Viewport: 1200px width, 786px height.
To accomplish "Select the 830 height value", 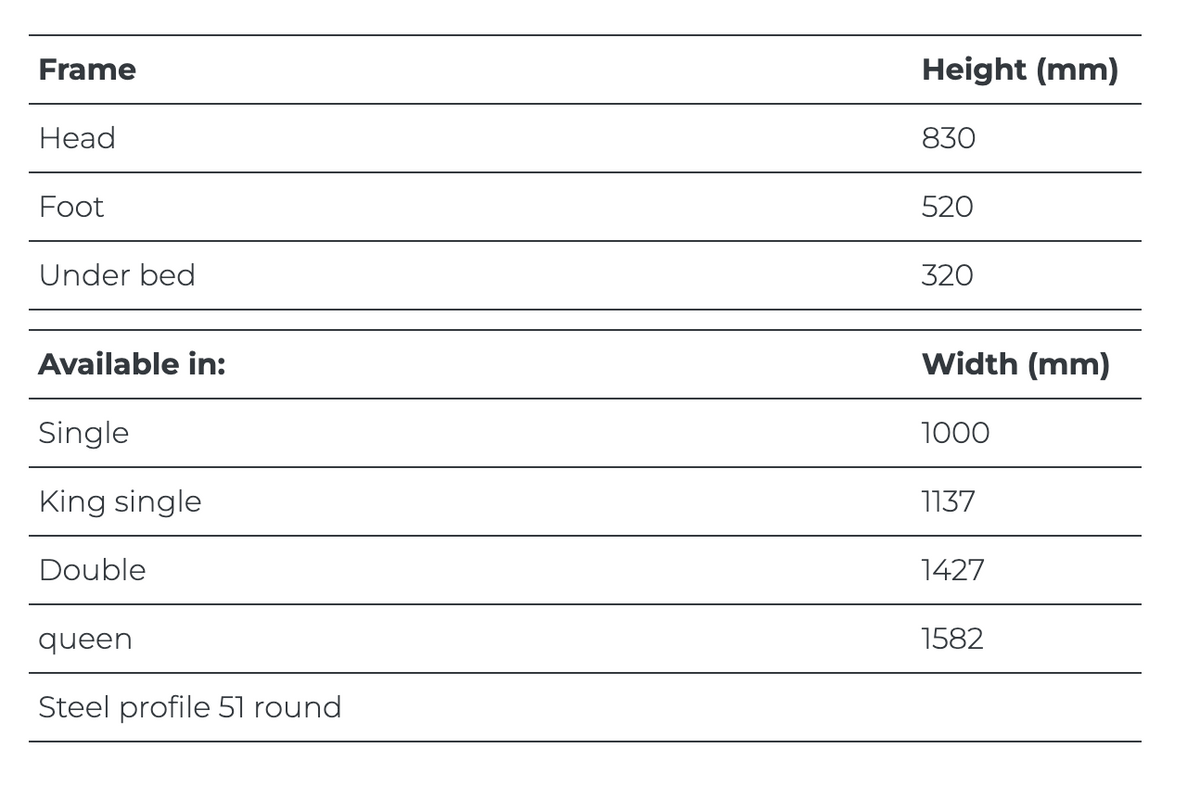I will [948, 138].
